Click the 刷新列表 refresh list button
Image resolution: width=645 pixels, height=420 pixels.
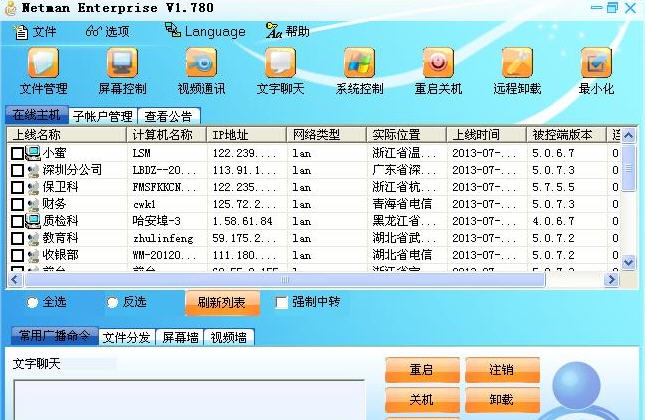(222, 303)
